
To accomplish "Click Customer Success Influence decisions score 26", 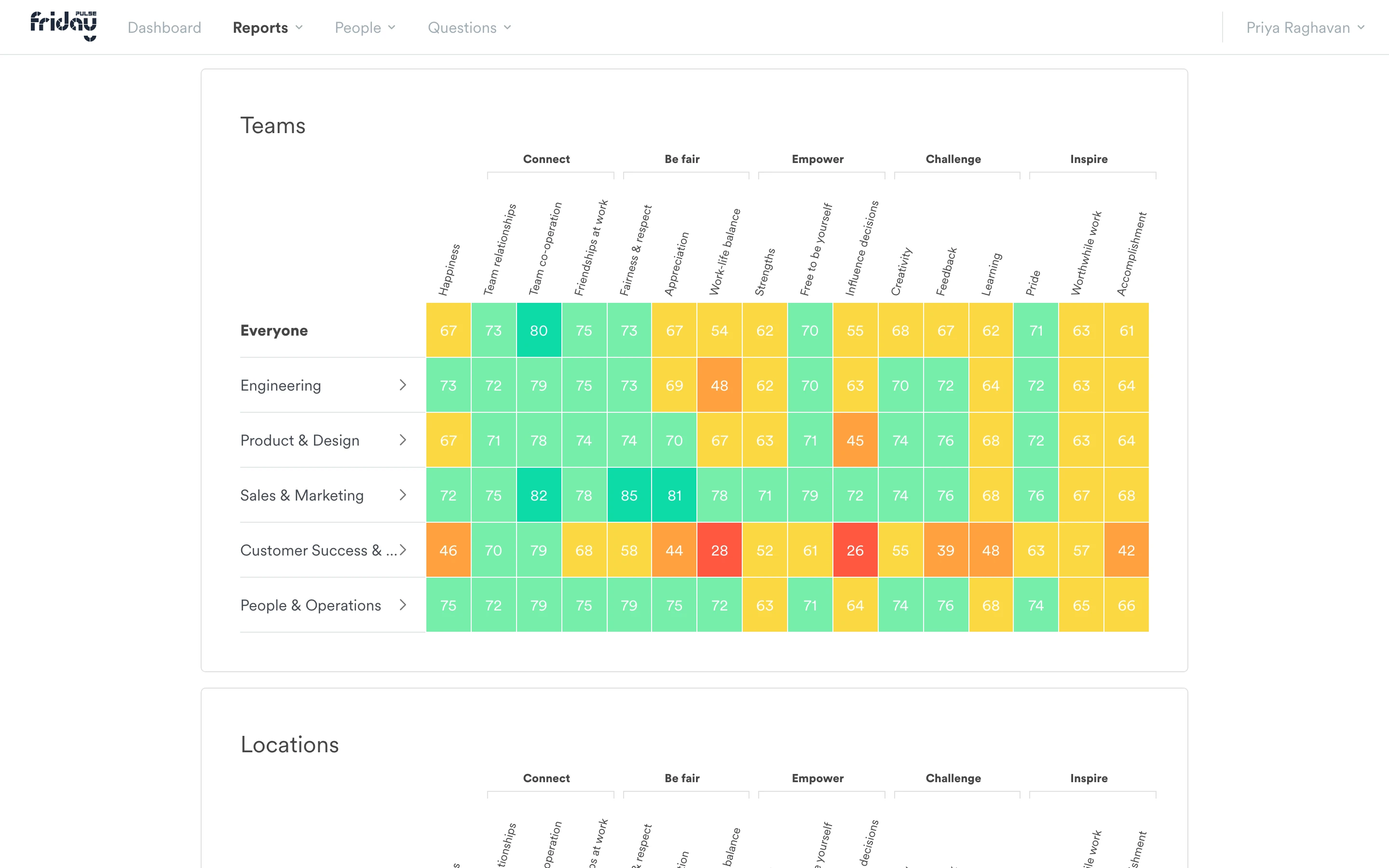I will 855,551.
